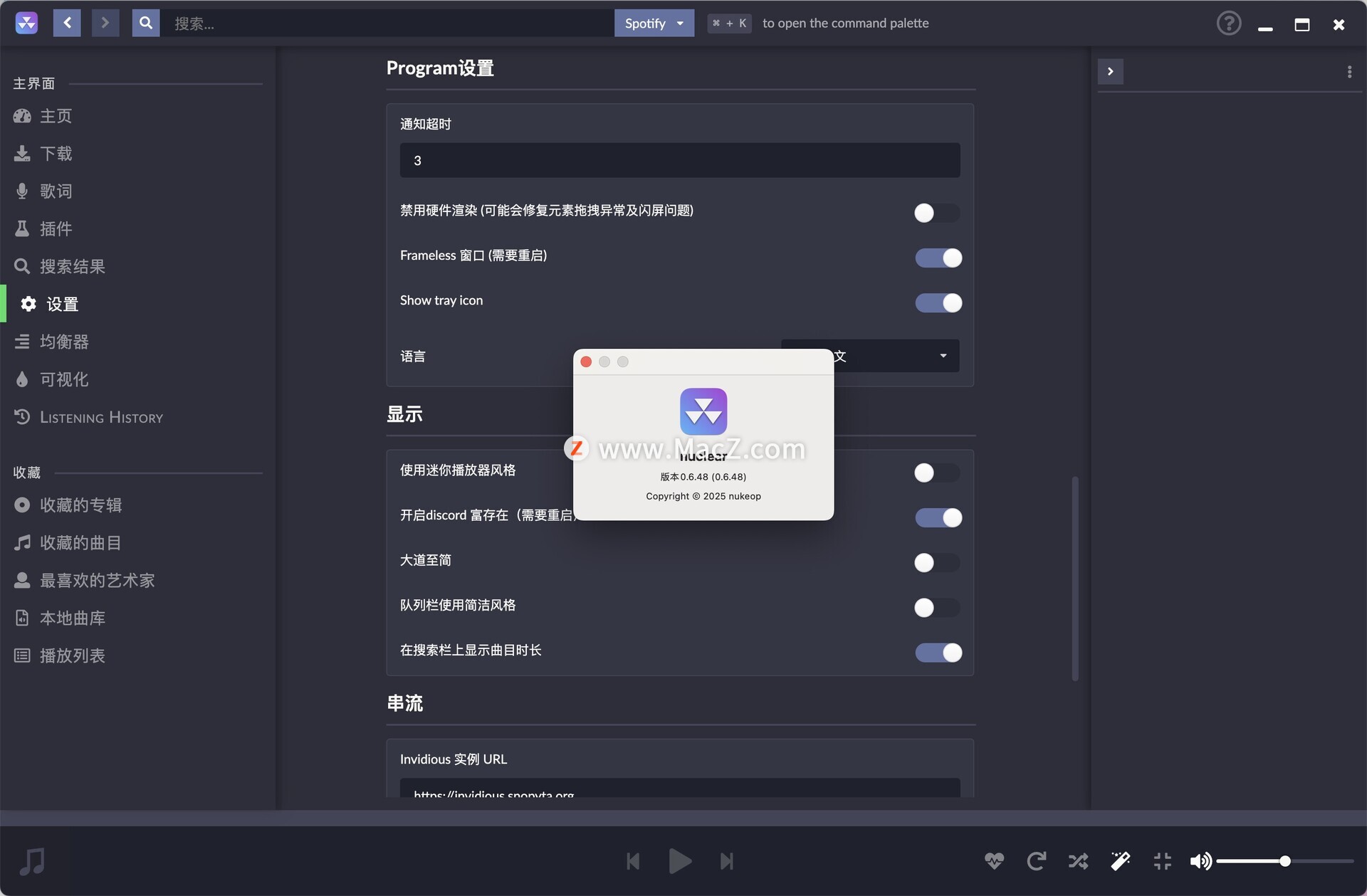
Task: Open queue panel three-dot menu
Action: click(1349, 72)
